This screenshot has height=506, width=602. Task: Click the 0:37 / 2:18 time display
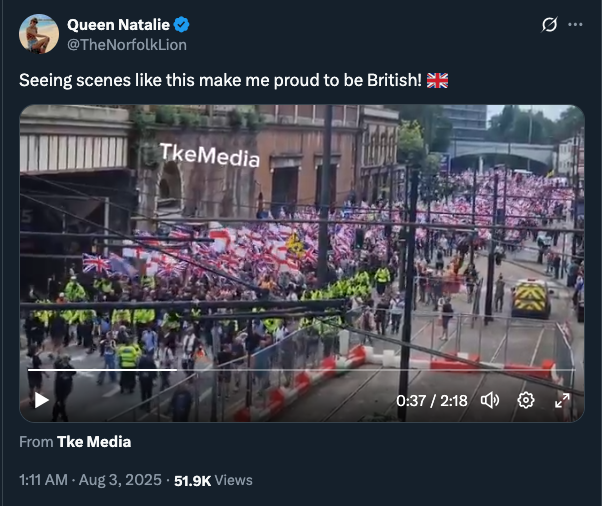(x=431, y=400)
